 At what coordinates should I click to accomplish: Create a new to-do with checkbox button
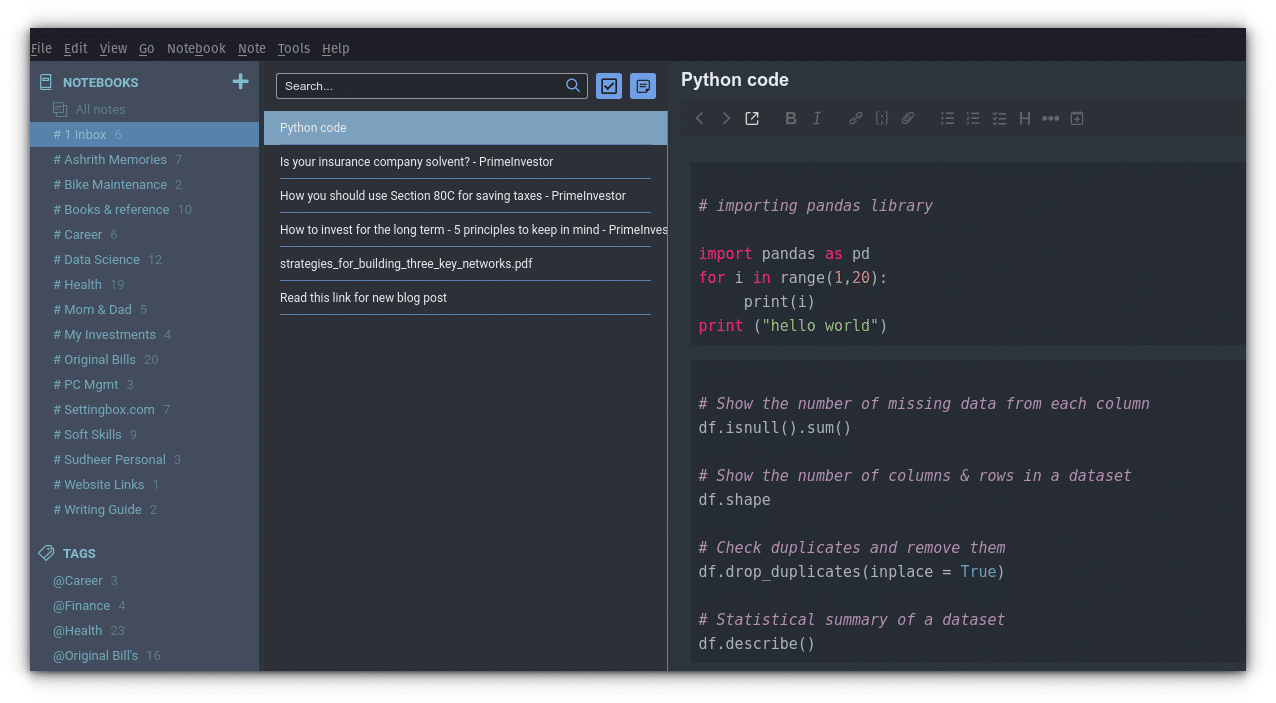(609, 86)
